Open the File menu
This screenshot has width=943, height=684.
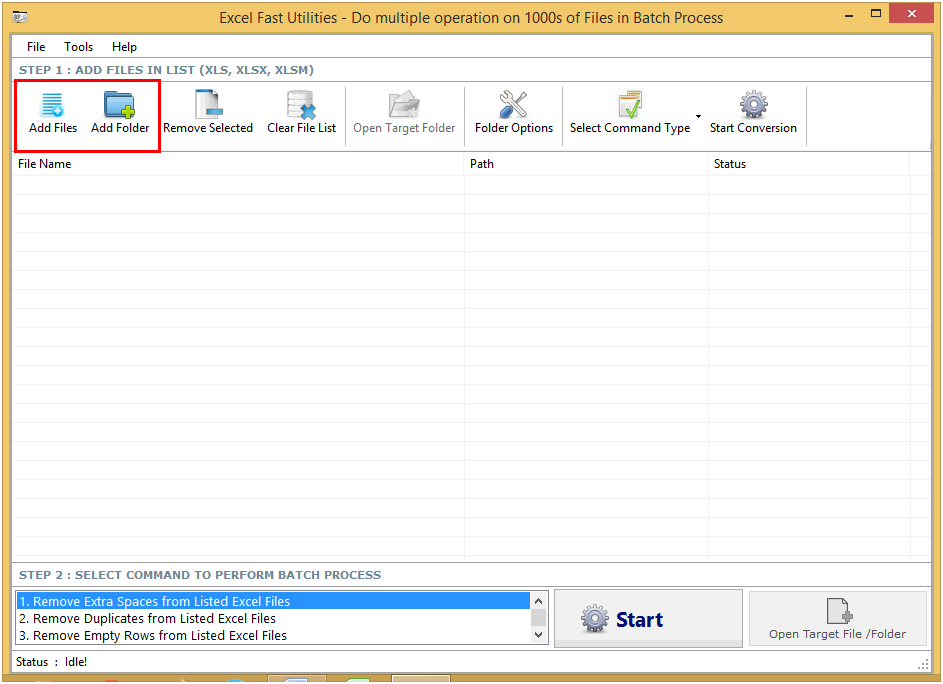coord(36,46)
